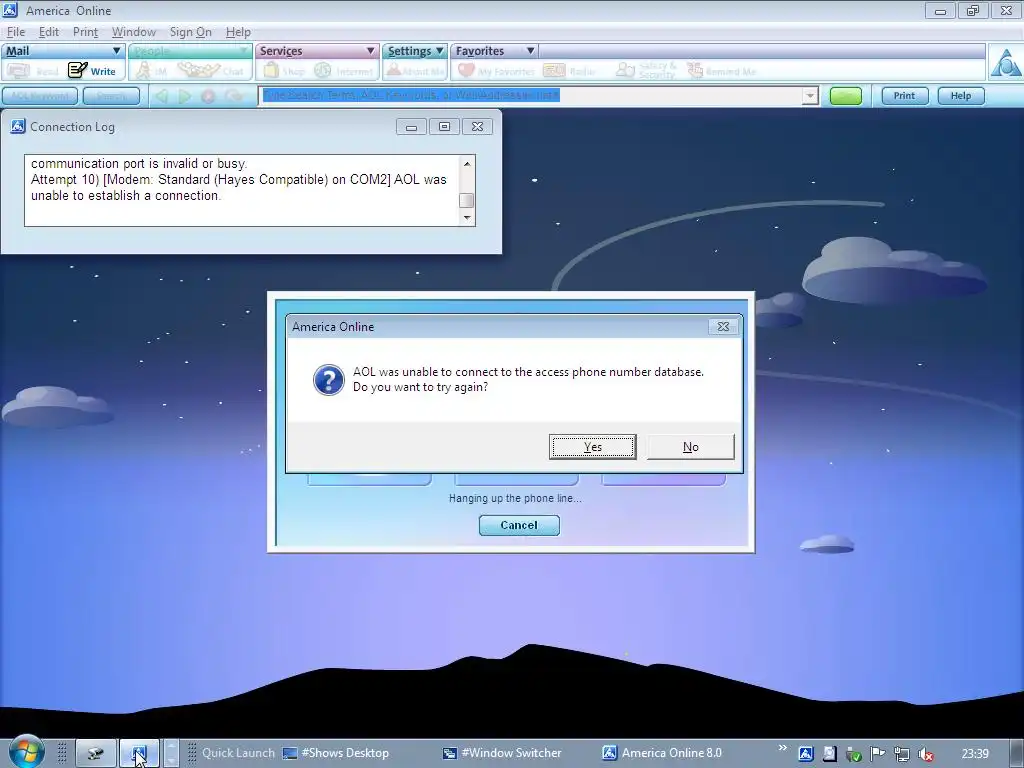This screenshot has height=768, width=1024.
Task: Click the Shop icon under Services
Action: click(x=271, y=70)
